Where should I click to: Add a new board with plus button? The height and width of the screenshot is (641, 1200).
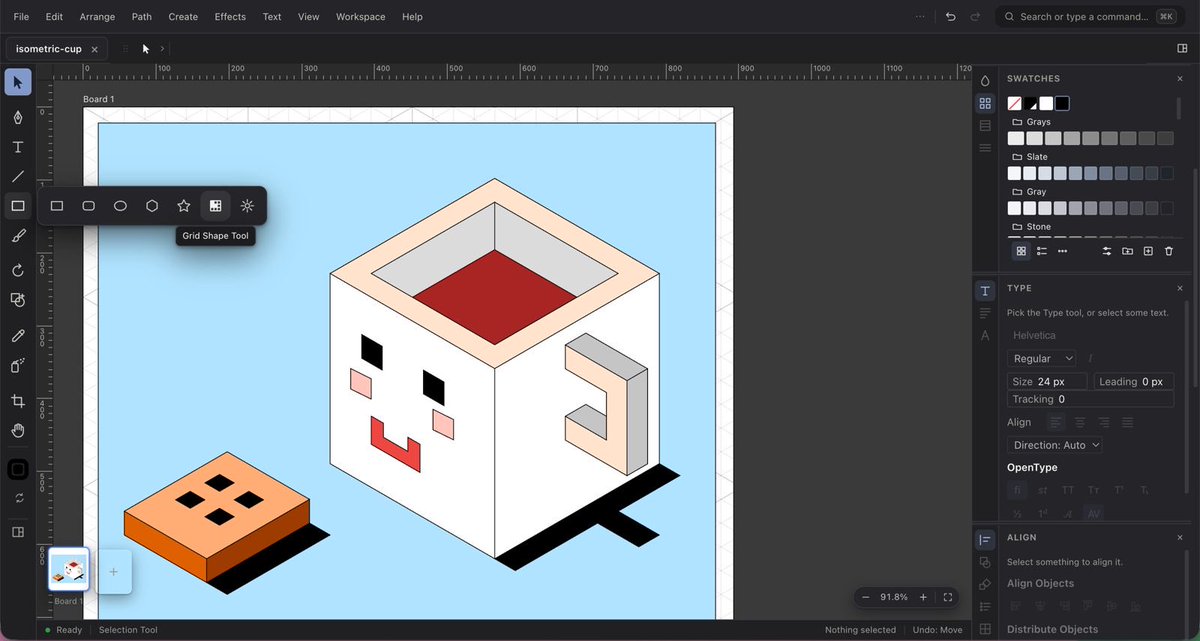coord(113,572)
